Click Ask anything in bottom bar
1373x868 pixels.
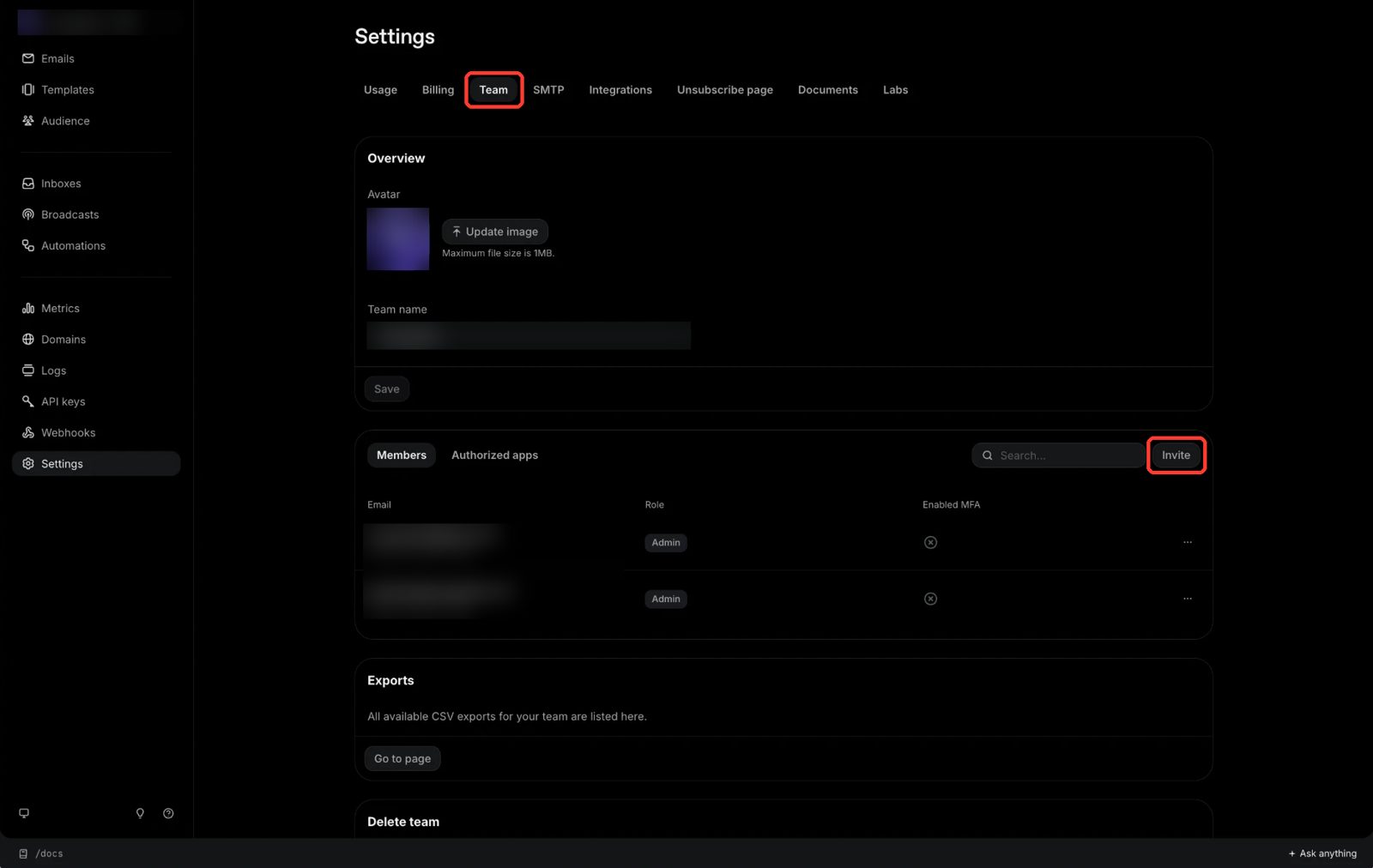1322,853
